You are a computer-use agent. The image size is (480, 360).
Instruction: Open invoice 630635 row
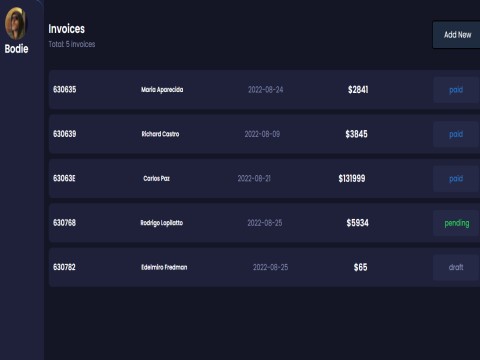tap(264, 89)
